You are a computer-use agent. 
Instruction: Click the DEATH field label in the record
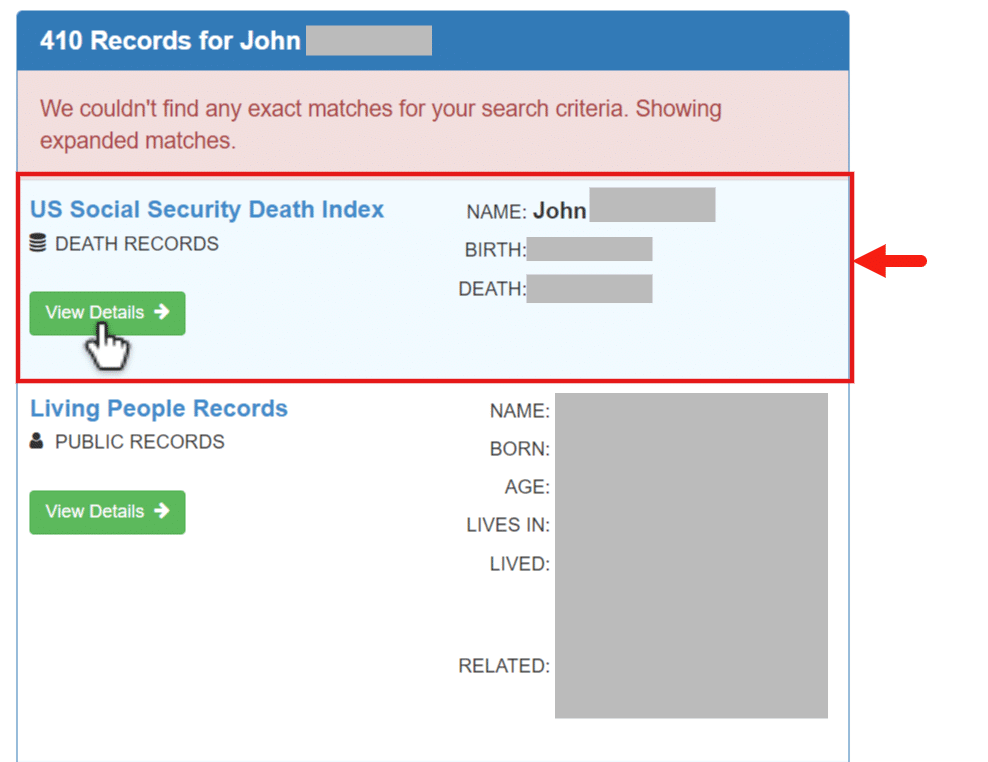click(x=492, y=289)
